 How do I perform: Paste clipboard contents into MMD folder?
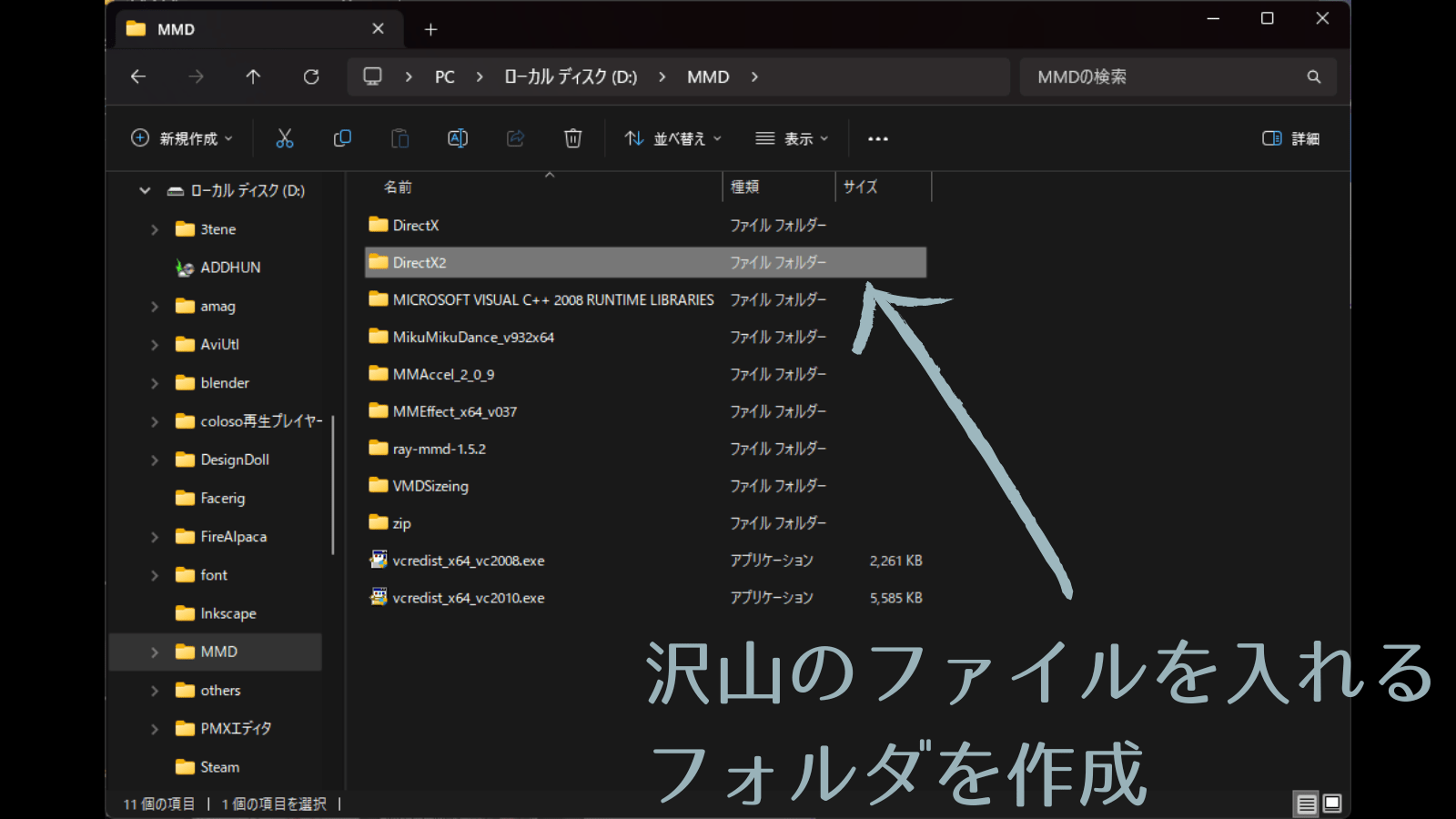tap(399, 138)
